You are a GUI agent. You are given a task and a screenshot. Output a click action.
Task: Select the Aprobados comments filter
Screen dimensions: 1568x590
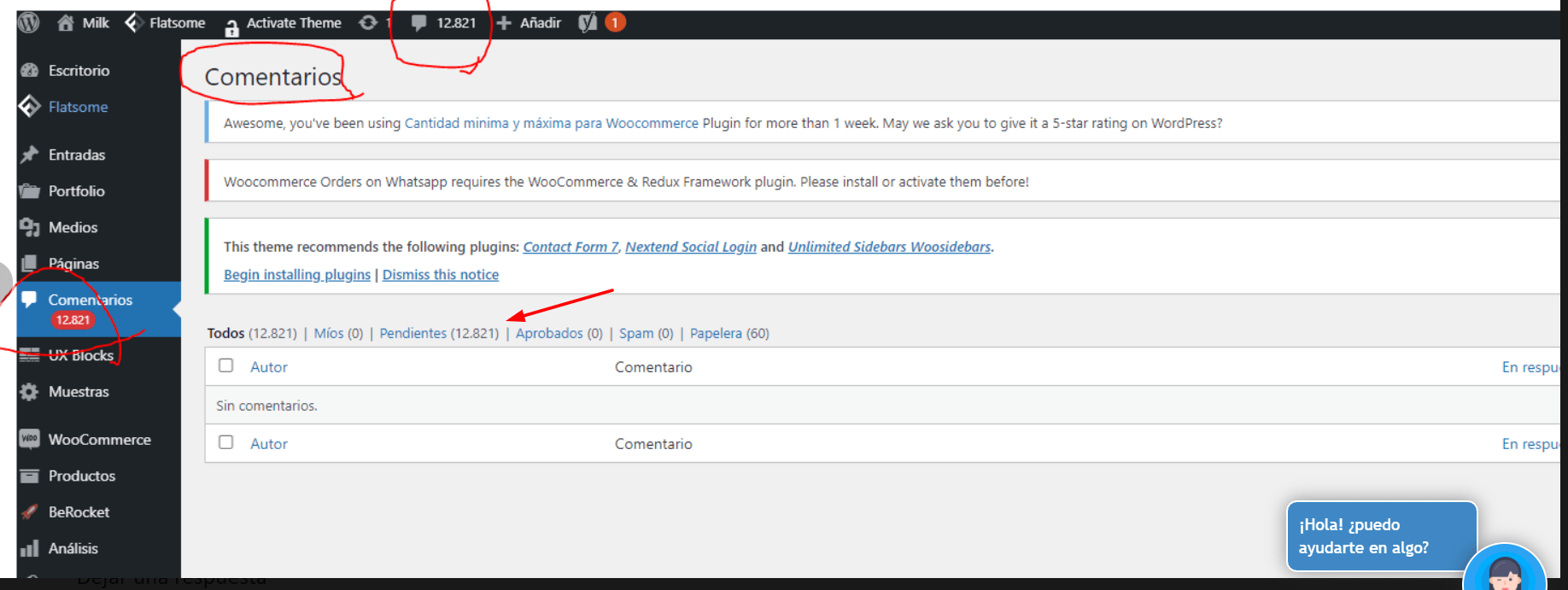tap(549, 333)
